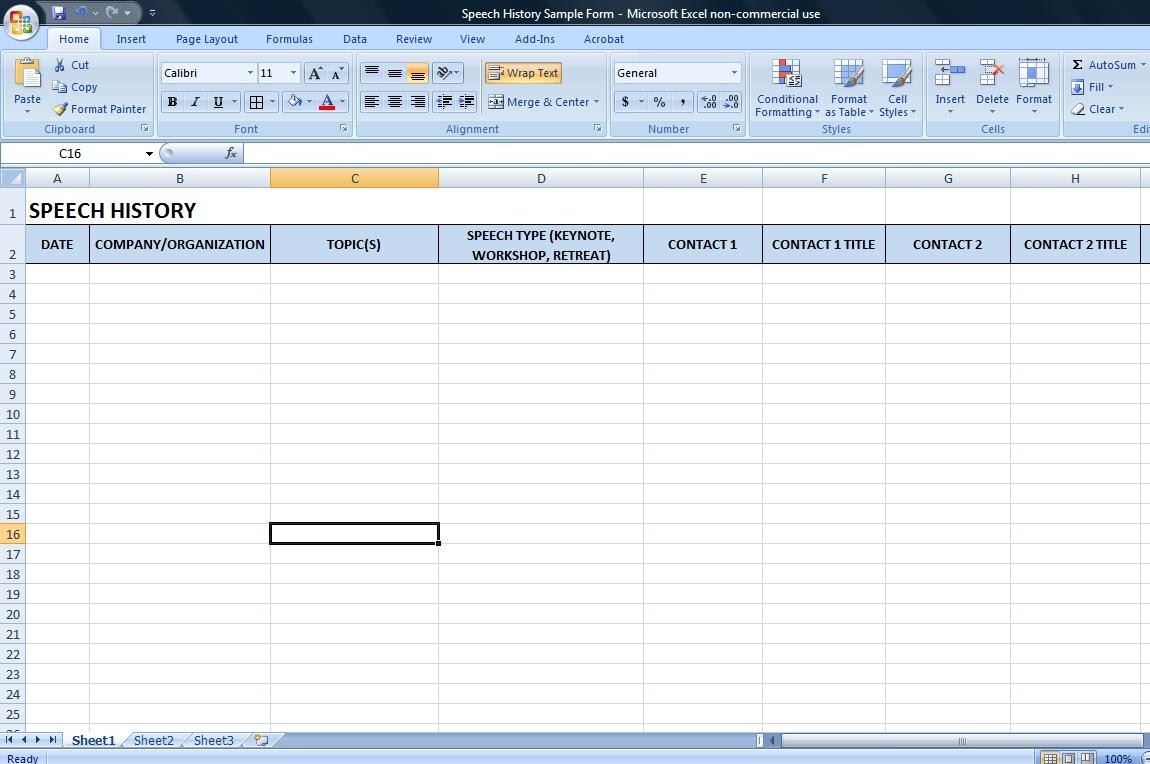Click the Center align text icon
Image resolution: width=1150 pixels, height=764 pixels.
pos(395,102)
